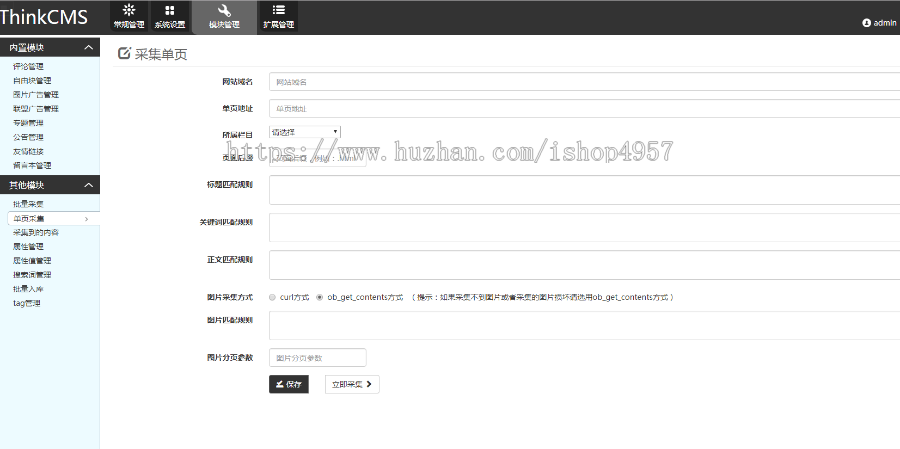Open 批量采集 in sidebar
900x449 pixels.
[28, 204]
